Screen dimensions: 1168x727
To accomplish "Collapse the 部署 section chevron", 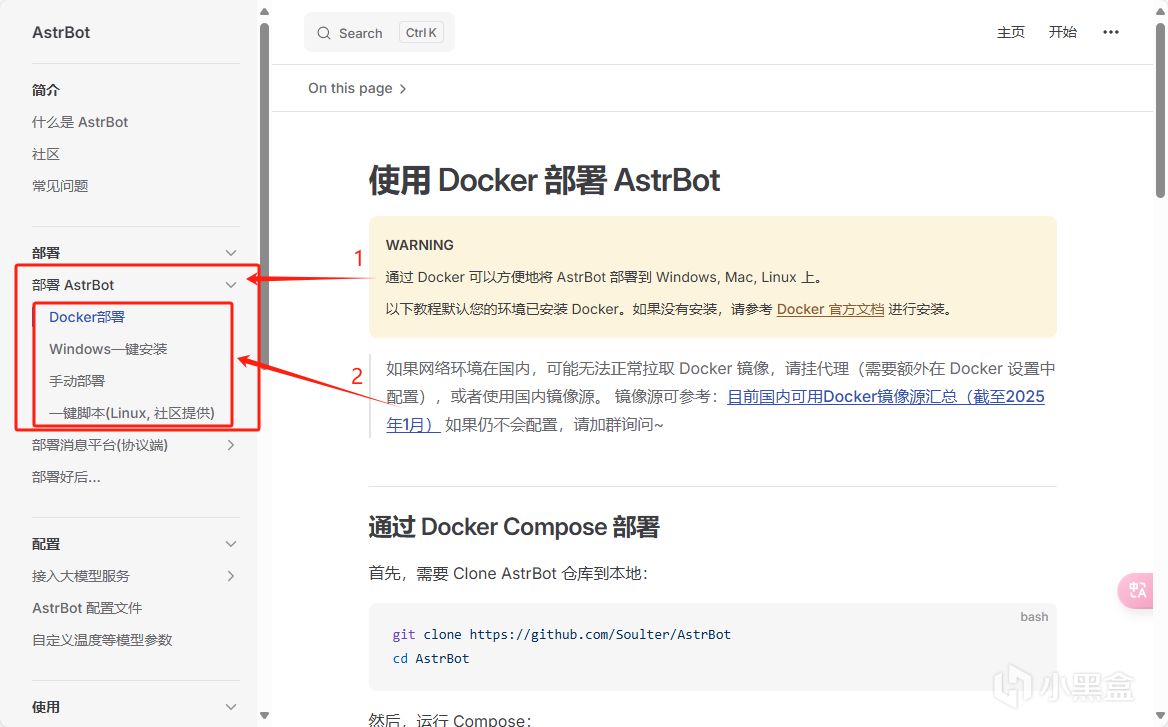I will (231, 253).
